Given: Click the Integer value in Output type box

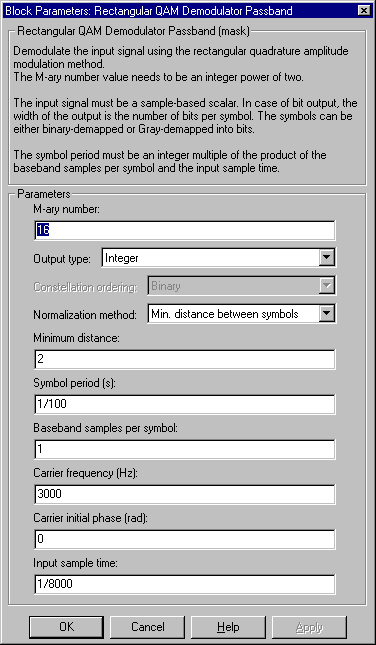Looking at the screenshot, I should click(122, 258).
